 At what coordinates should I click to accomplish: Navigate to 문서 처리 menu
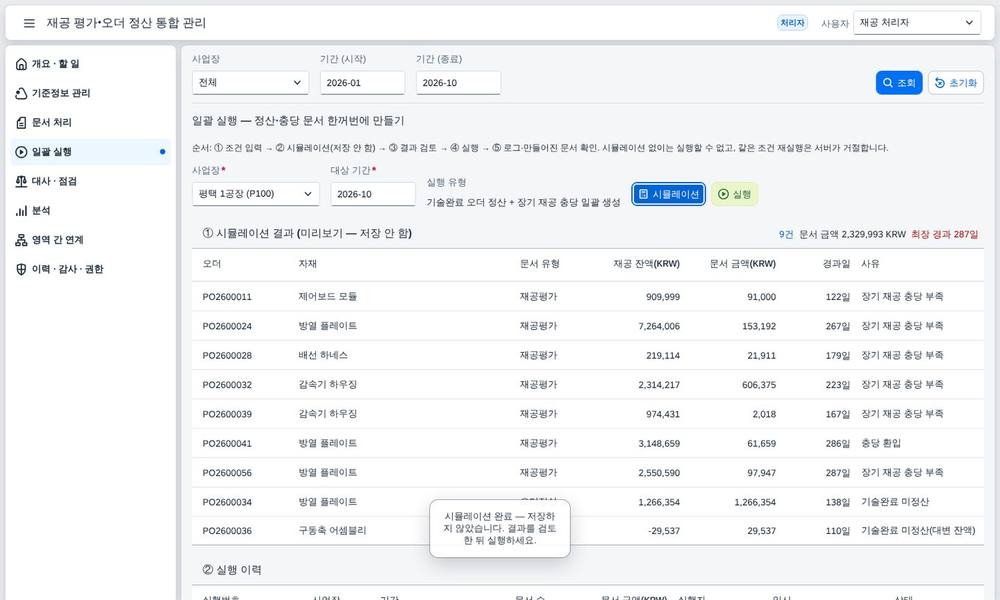click(x=91, y=122)
